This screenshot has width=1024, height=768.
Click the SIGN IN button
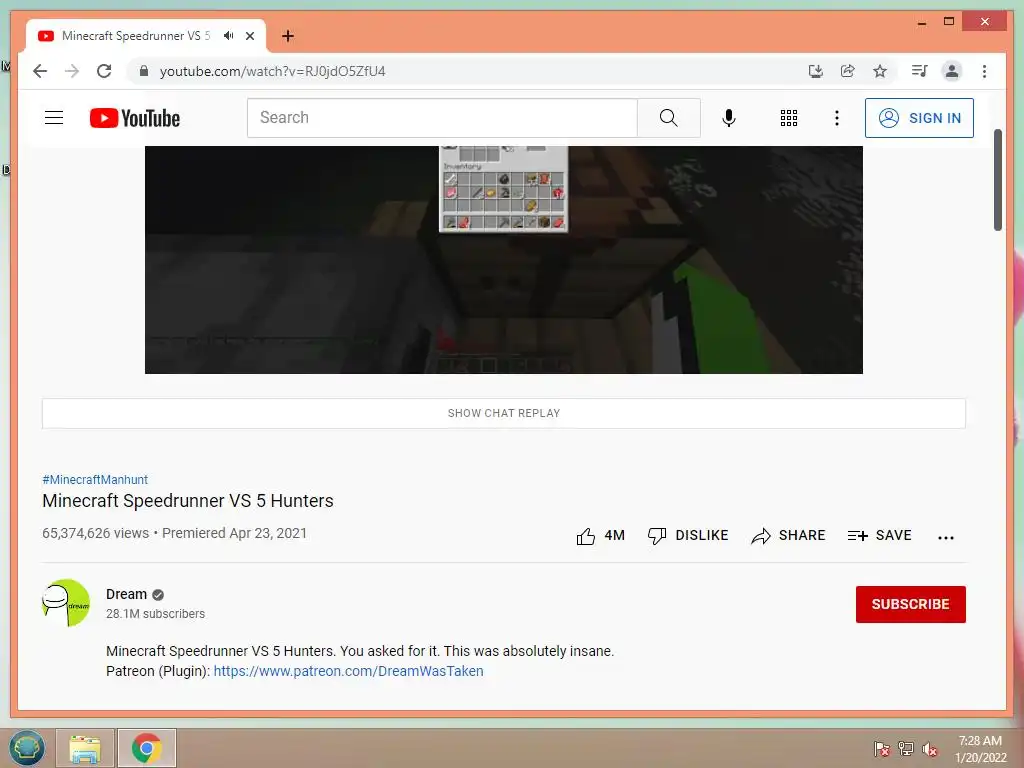[919, 118]
